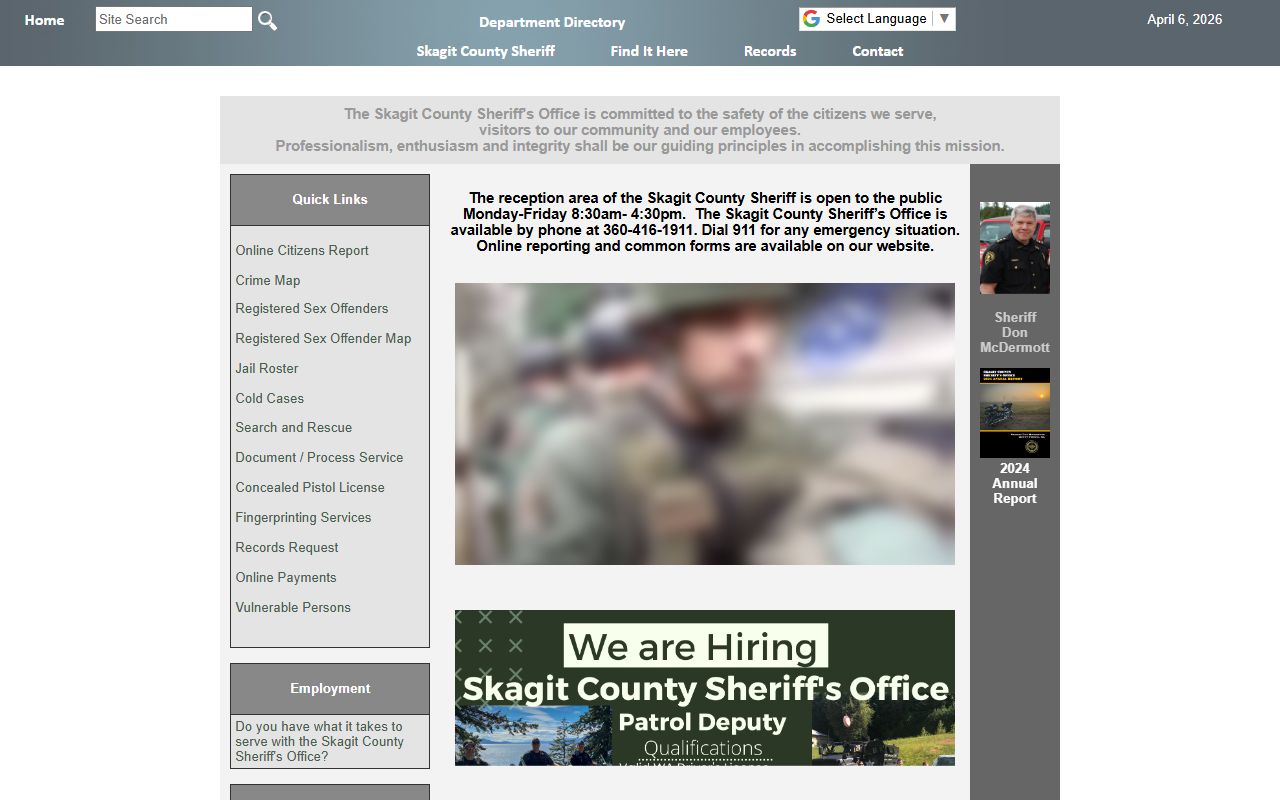Open the Select Language dropdown arrow

click(x=944, y=18)
